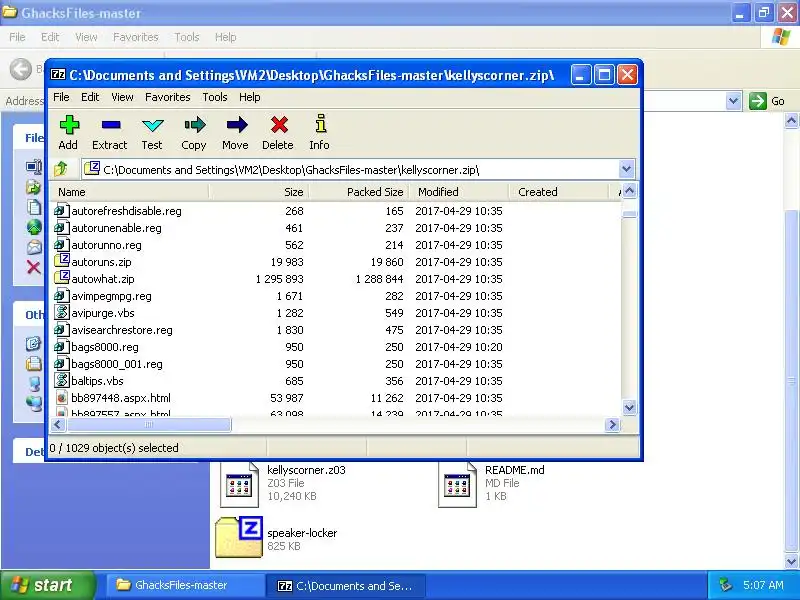800x600 pixels.
Task: Click the file list's horizontal scrollbar thumb
Action: (x=148, y=424)
